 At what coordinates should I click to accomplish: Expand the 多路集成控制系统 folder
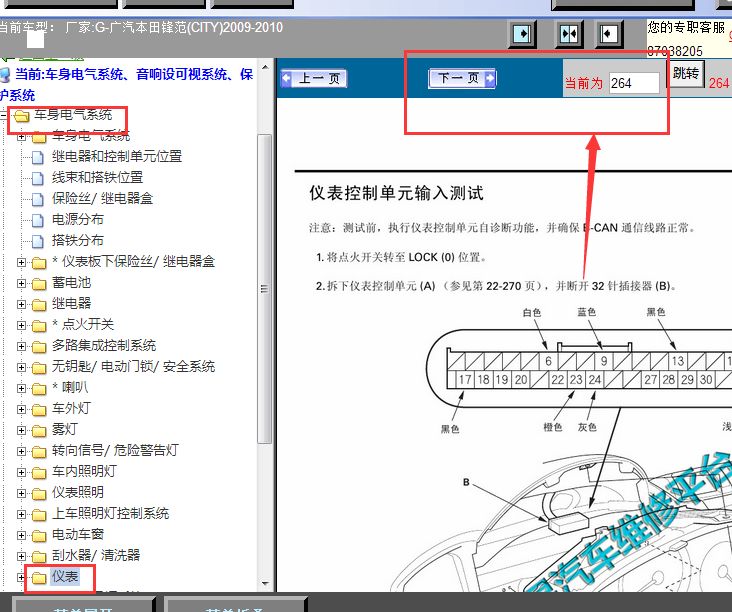pyautogui.click(x=21, y=346)
